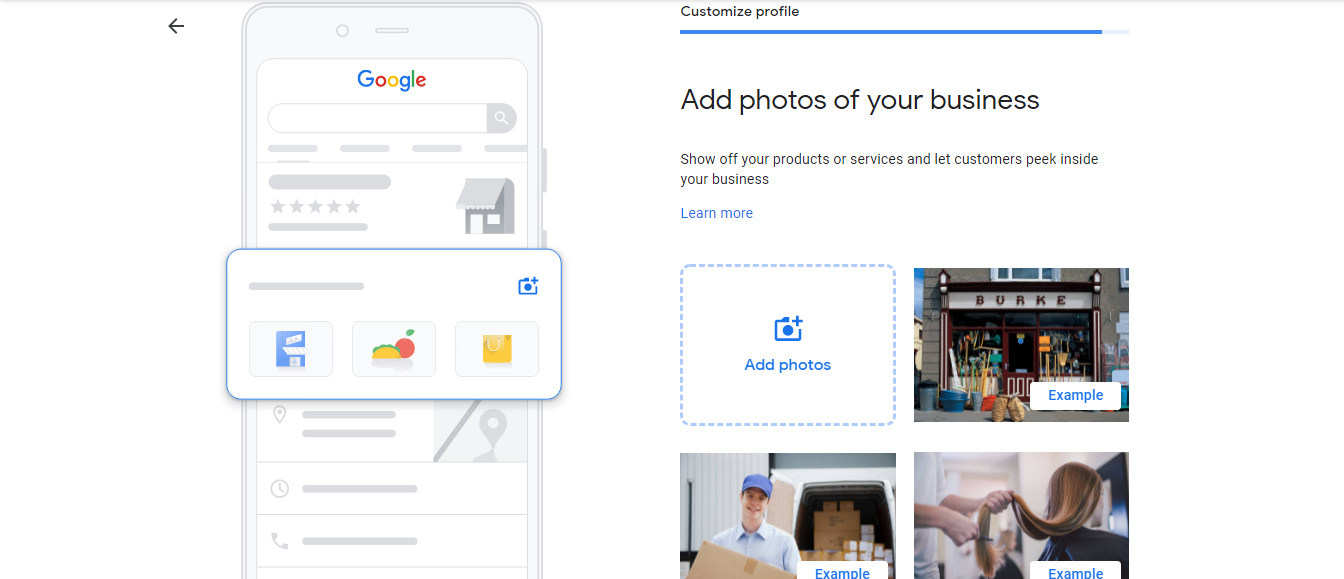Click the Google logo on the phone screen

(x=391, y=80)
